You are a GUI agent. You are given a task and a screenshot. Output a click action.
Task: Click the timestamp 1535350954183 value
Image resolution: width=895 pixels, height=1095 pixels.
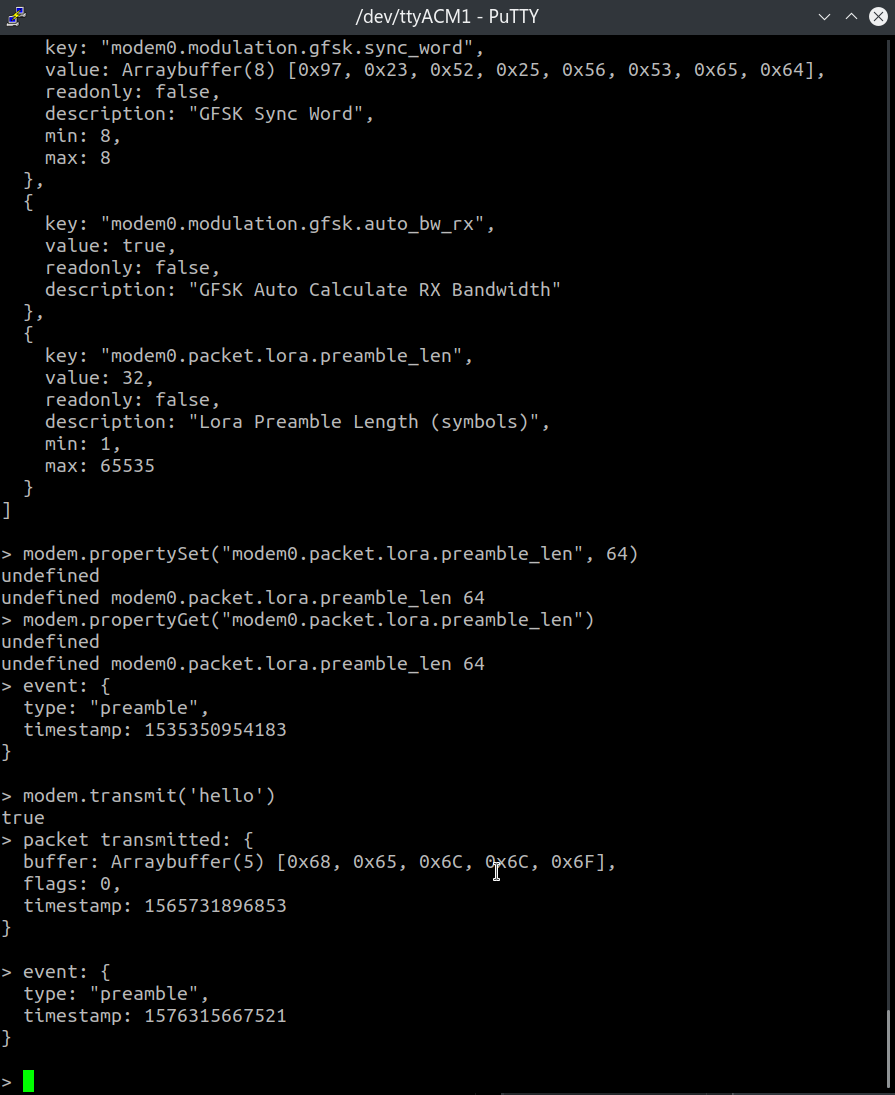tap(215, 730)
